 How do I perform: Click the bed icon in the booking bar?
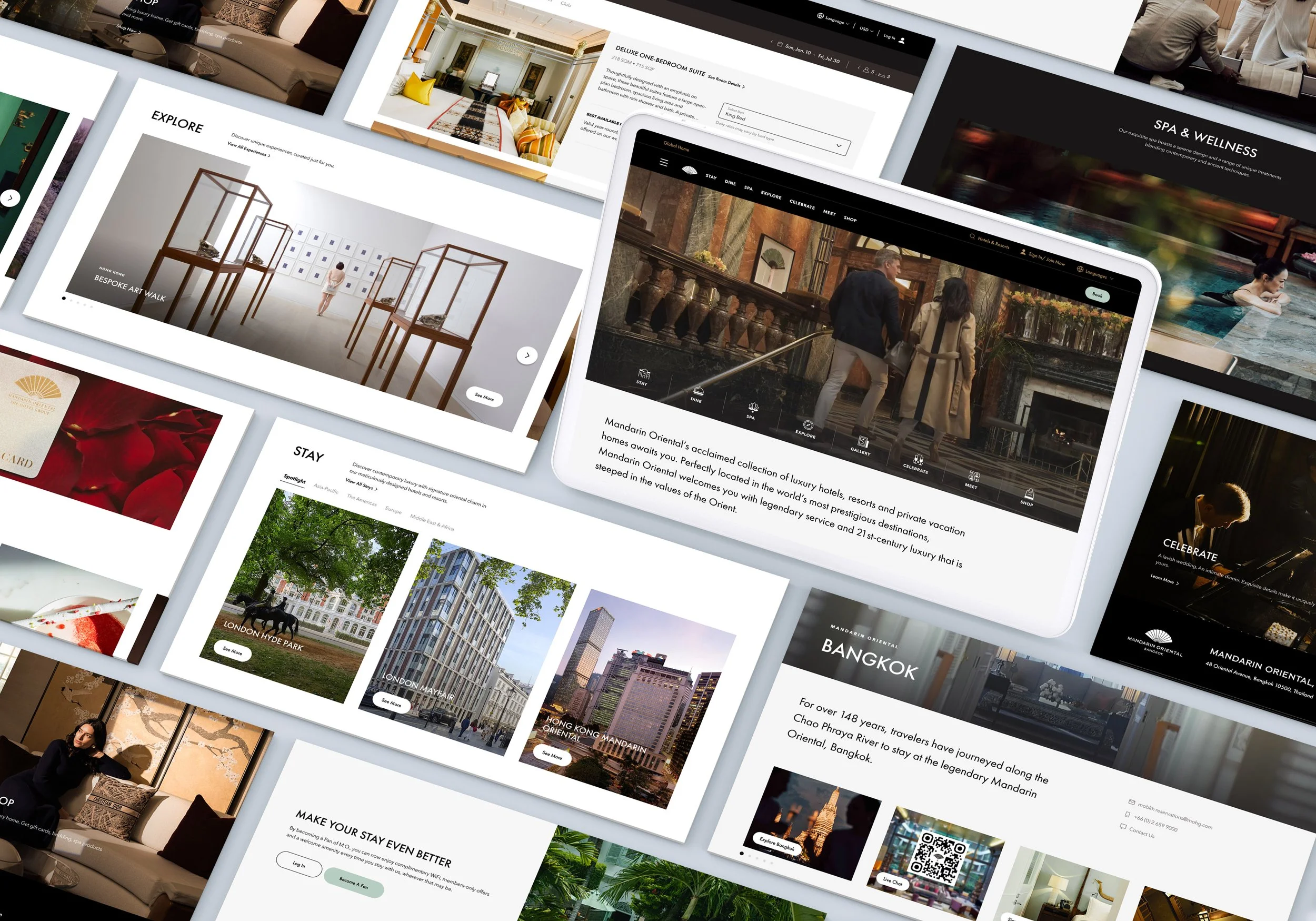882,75
